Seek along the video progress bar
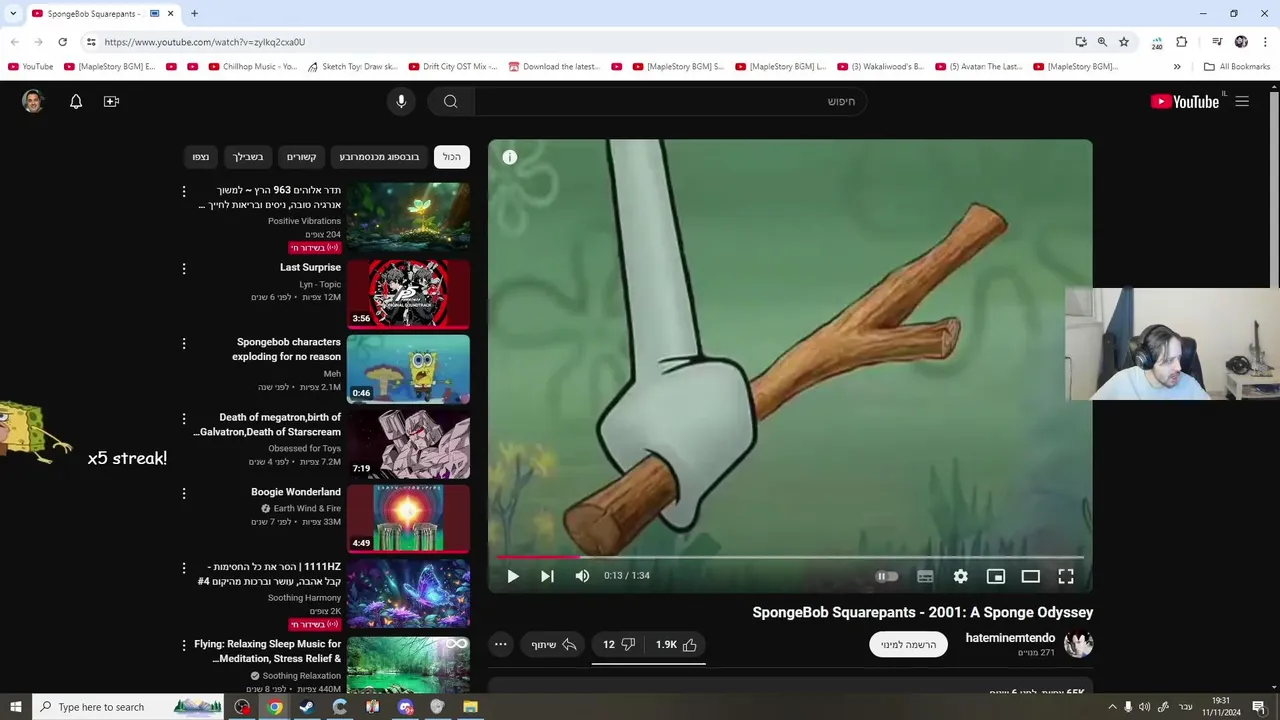Screen dimensions: 1280x720 click(790, 557)
